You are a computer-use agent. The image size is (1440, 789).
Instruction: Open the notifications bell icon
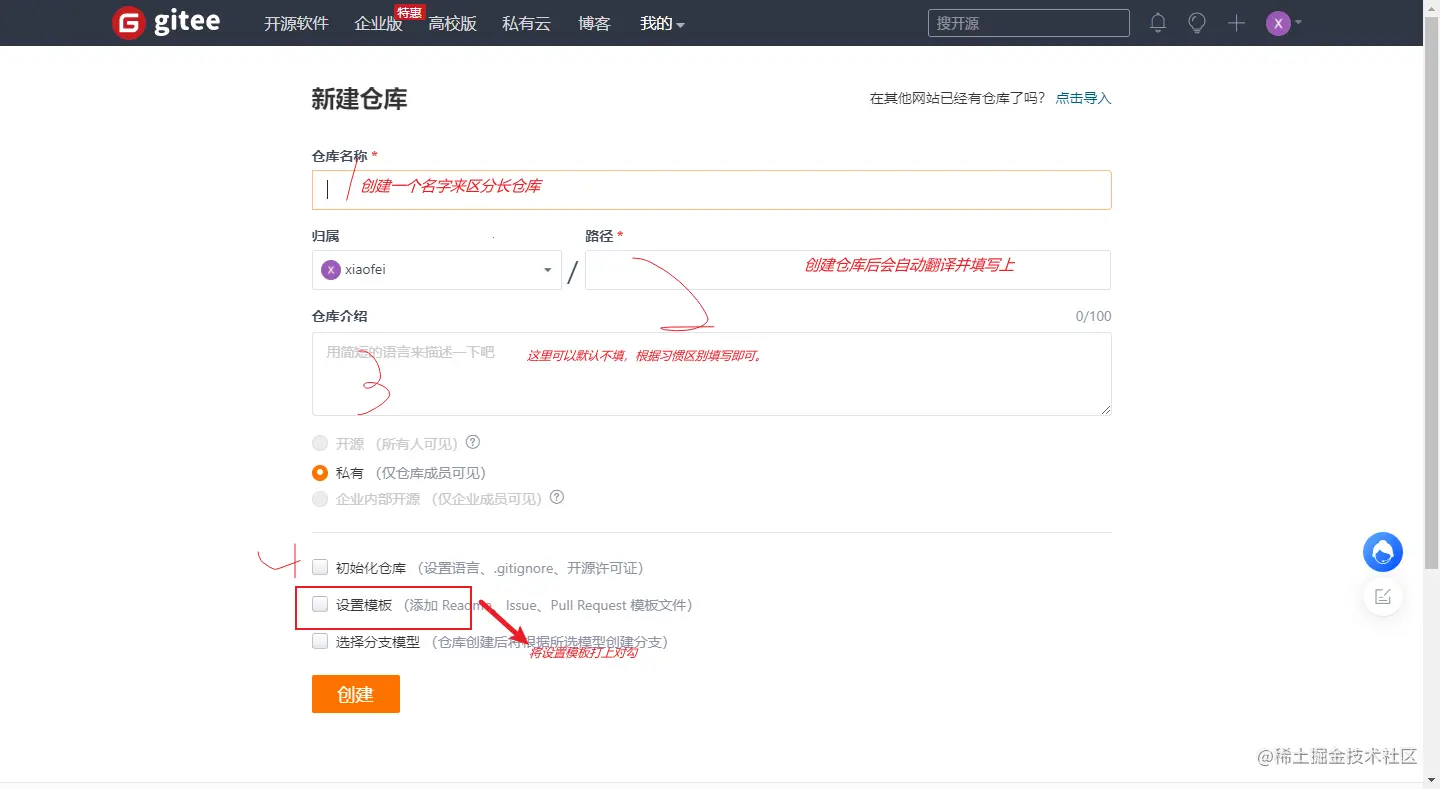[x=1158, y=23]
